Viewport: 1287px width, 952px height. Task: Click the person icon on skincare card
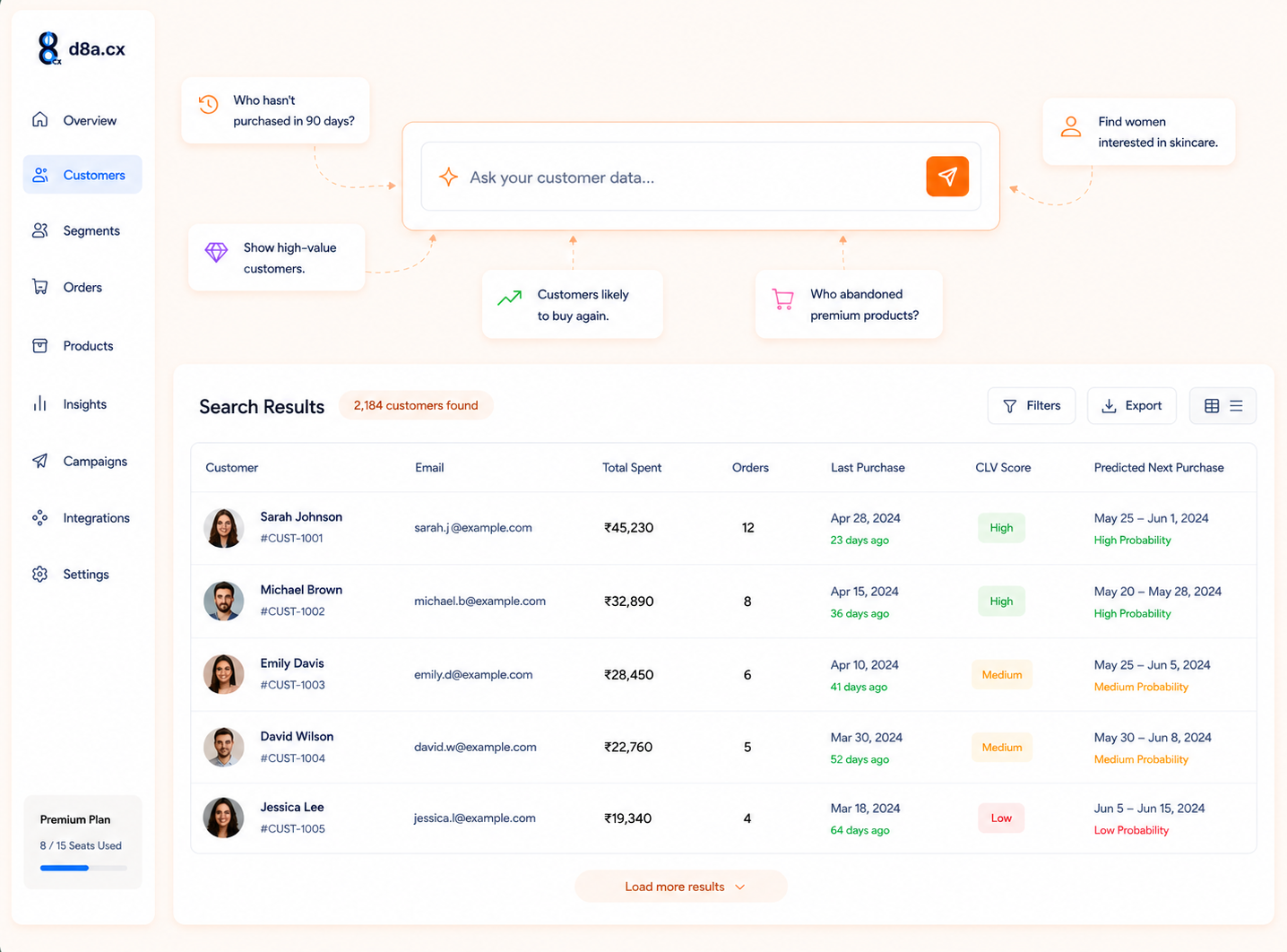click(x=1070, y=126)
